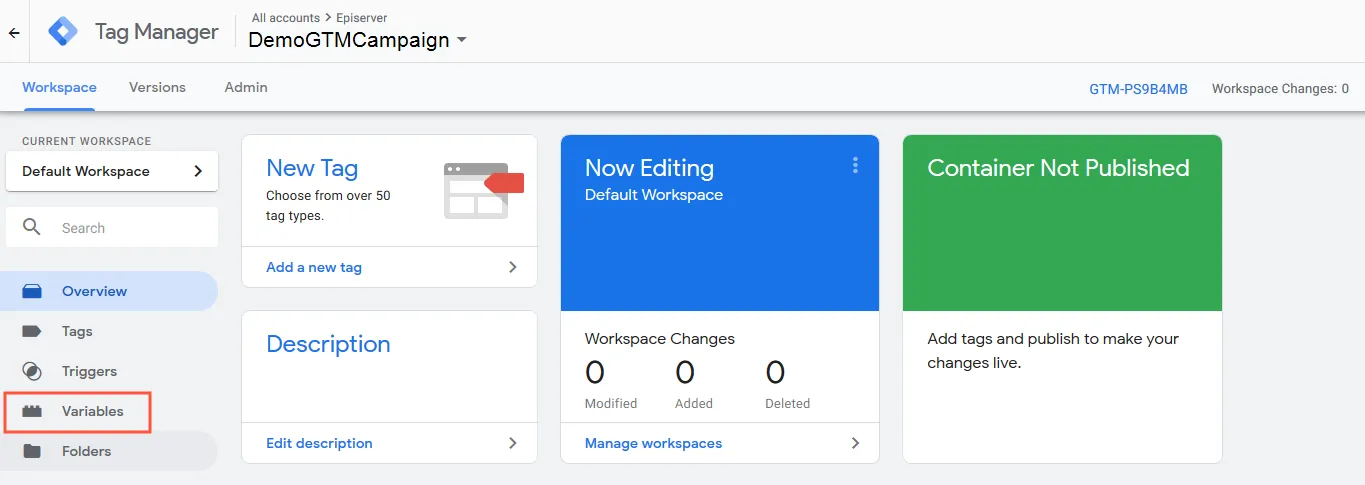Click the back arrow icon
Viewport: 1365px width, 485px height.
point(14,32)
